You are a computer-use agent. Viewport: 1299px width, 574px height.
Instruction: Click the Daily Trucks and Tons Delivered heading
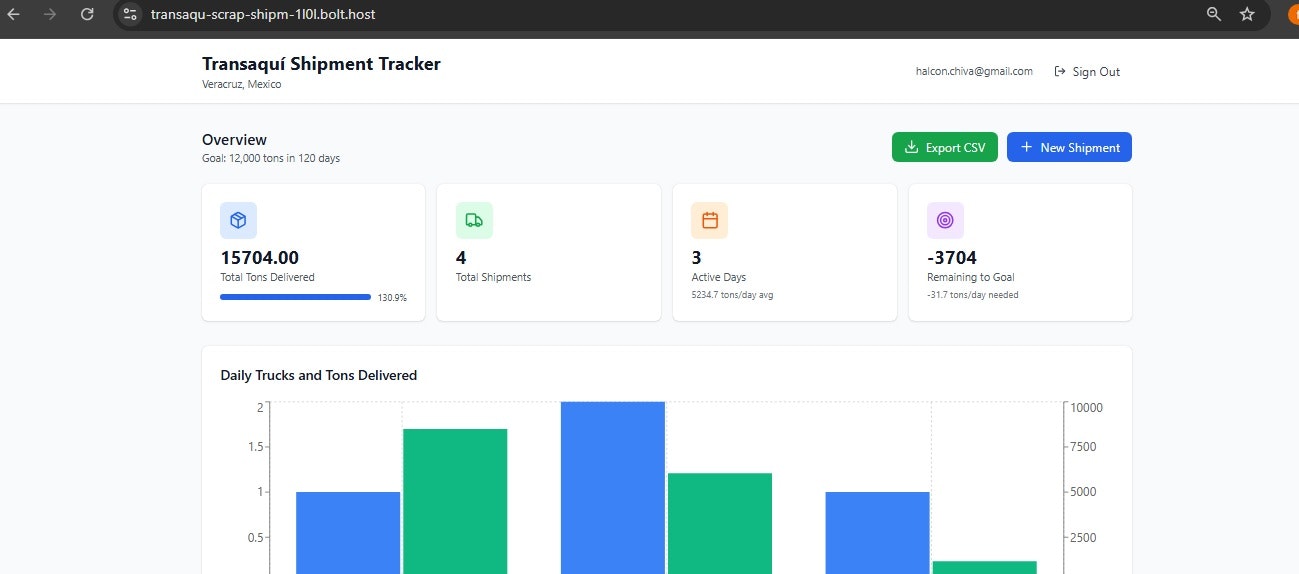(x=319, y=375)
